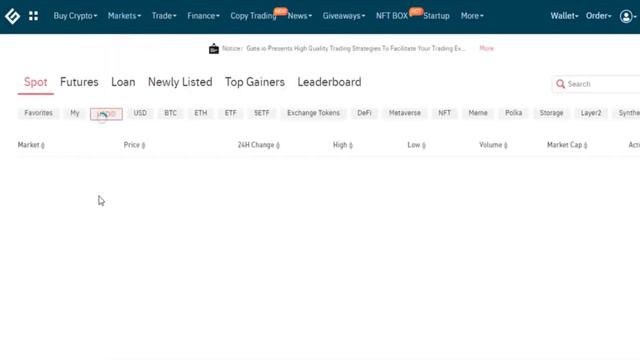Sort by Volume column arrows
The height and width of the screenshot is (360, 640).
506,145
